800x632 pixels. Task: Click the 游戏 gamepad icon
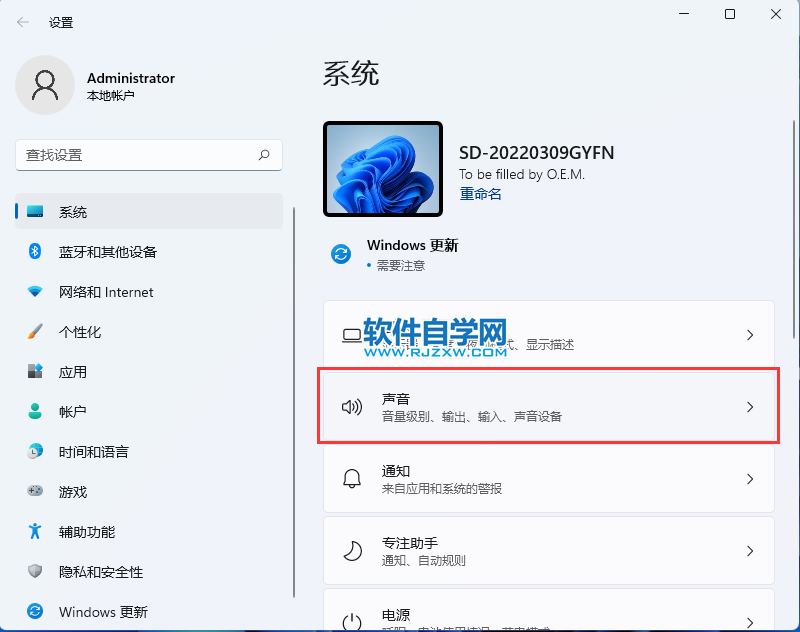click(x=35, y=491)
